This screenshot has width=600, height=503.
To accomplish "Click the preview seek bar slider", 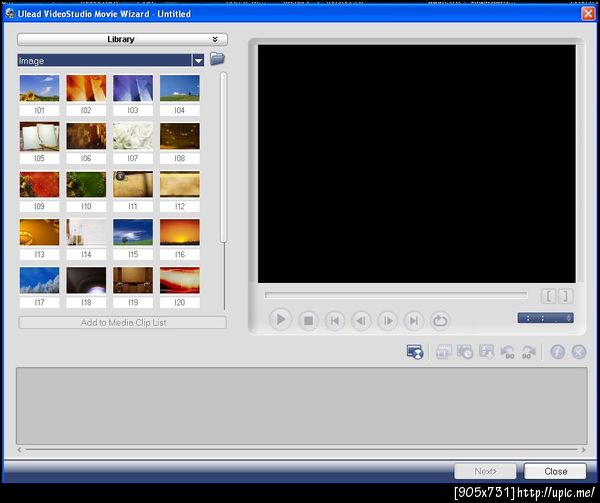I will (x=396, y=295).
